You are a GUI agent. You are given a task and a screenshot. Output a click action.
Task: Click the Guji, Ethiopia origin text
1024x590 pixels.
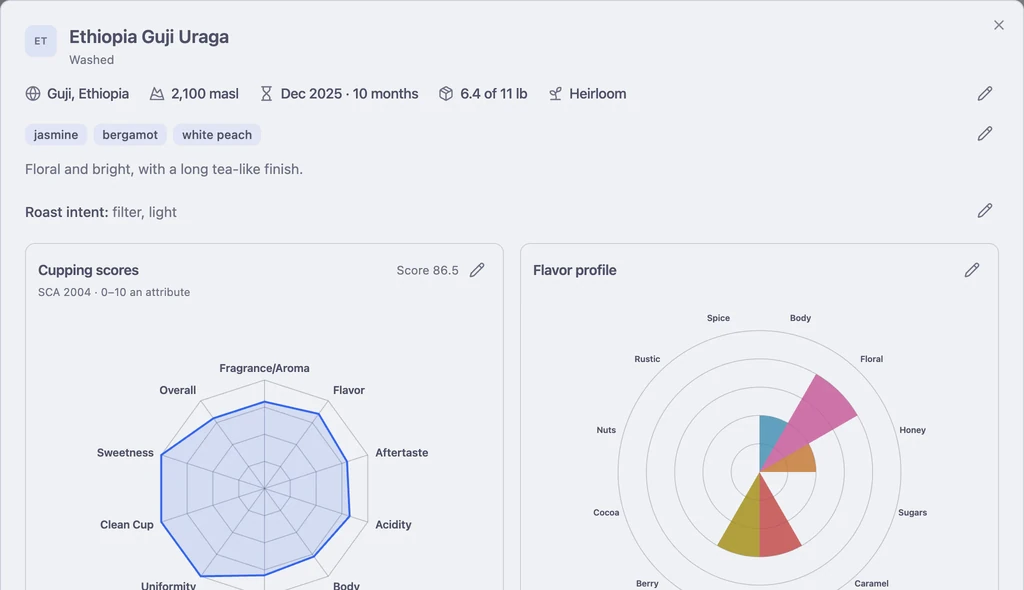88,93
